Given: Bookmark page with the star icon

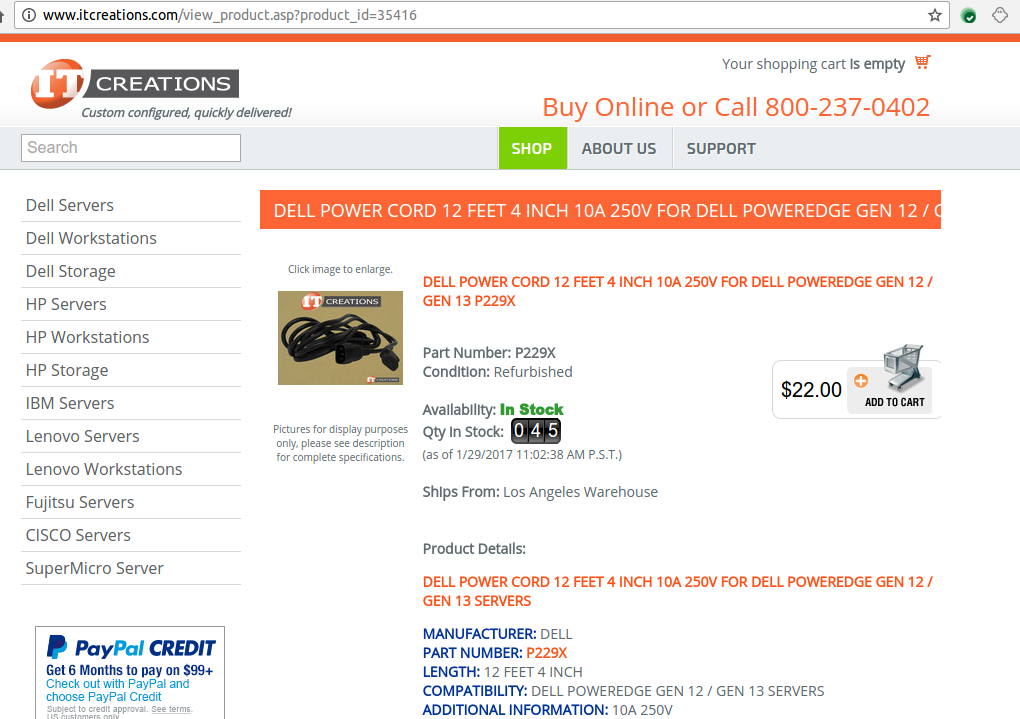Looking at the screenshot, I should [x=935, y=15].
